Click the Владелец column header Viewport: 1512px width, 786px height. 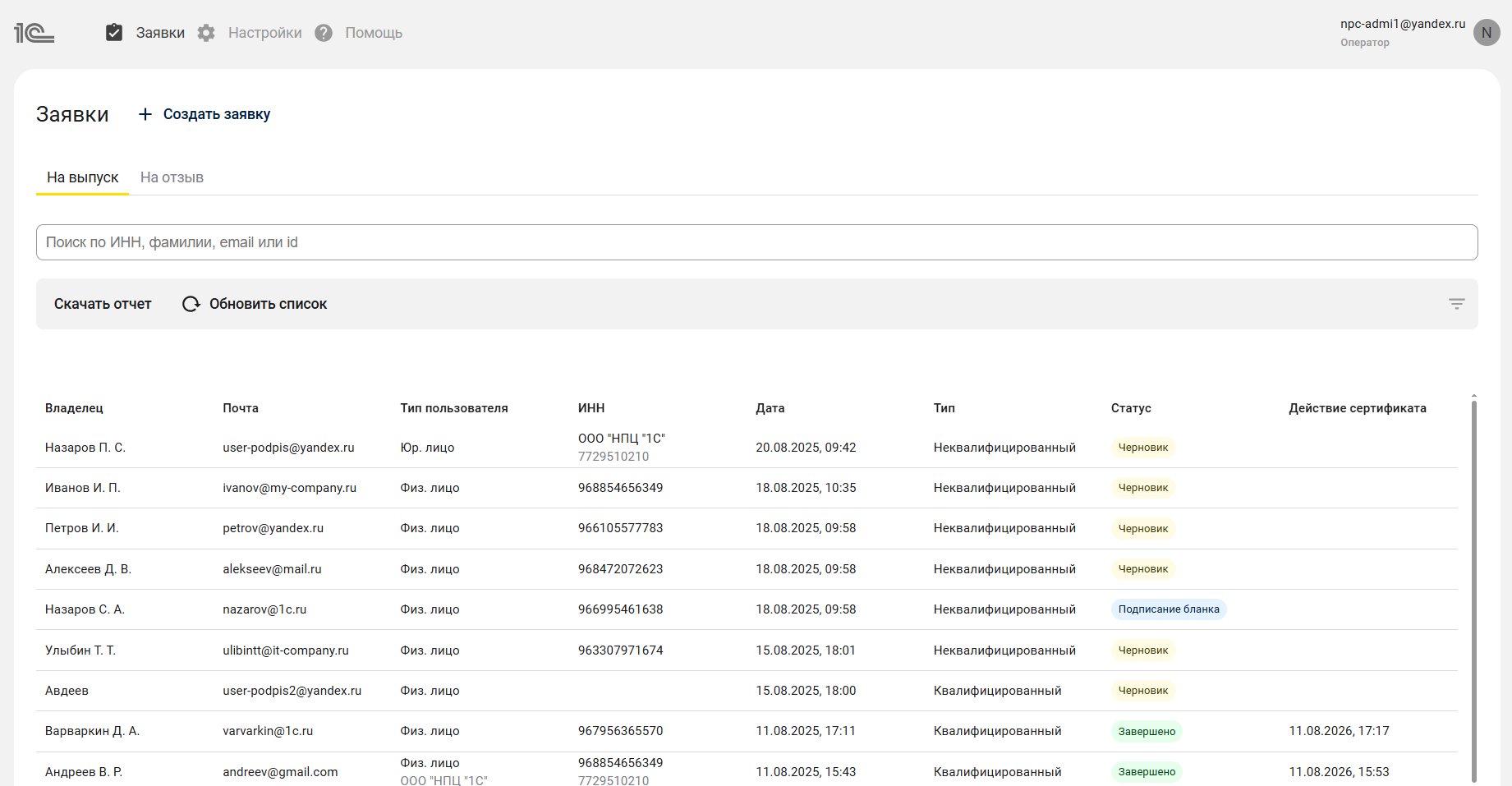click(74, 408)
